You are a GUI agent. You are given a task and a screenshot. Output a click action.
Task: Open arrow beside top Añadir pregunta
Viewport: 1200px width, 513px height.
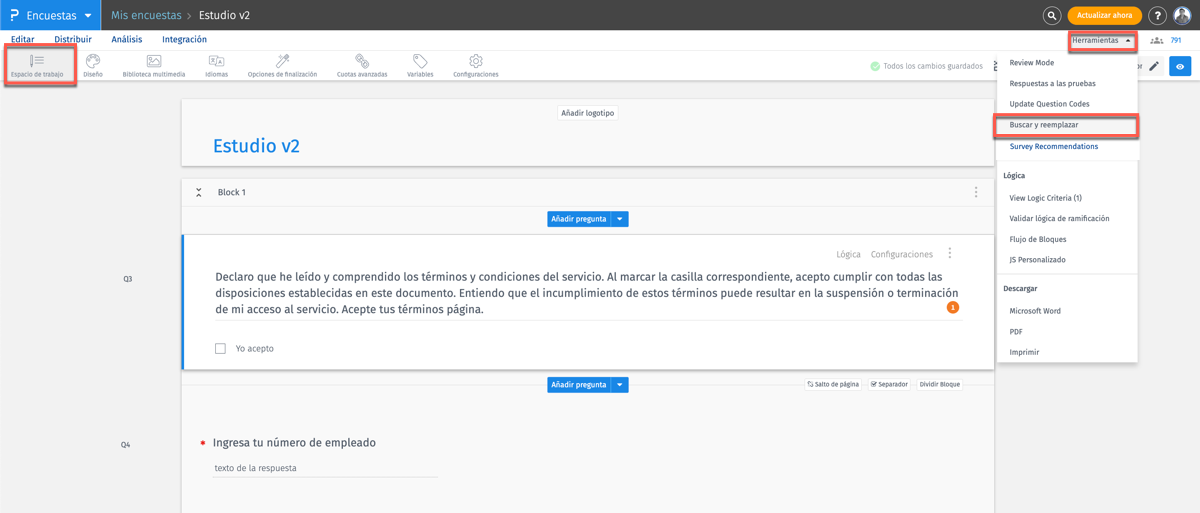[620, 219]
